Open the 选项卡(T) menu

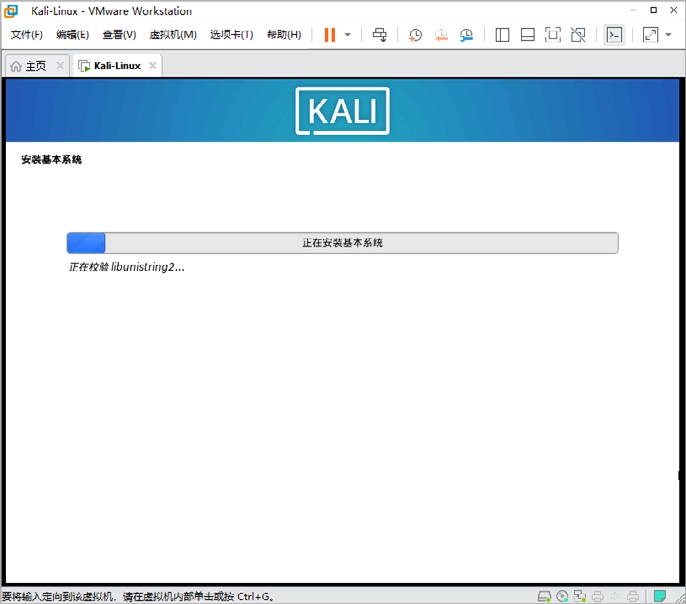[x=231, y=35]
